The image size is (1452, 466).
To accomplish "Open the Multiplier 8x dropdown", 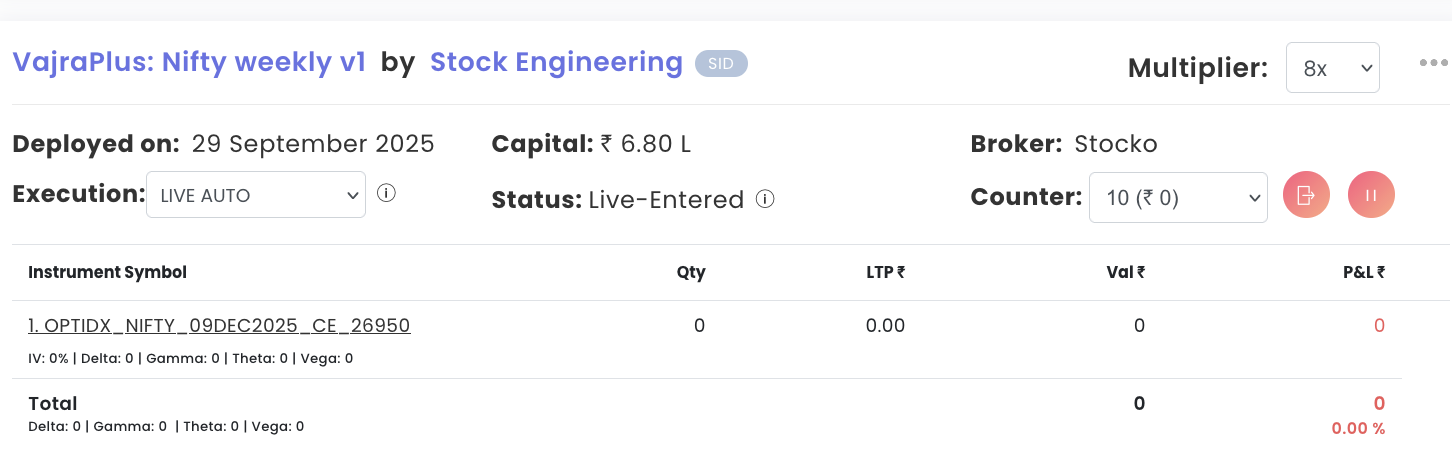I will (1332, 68).
